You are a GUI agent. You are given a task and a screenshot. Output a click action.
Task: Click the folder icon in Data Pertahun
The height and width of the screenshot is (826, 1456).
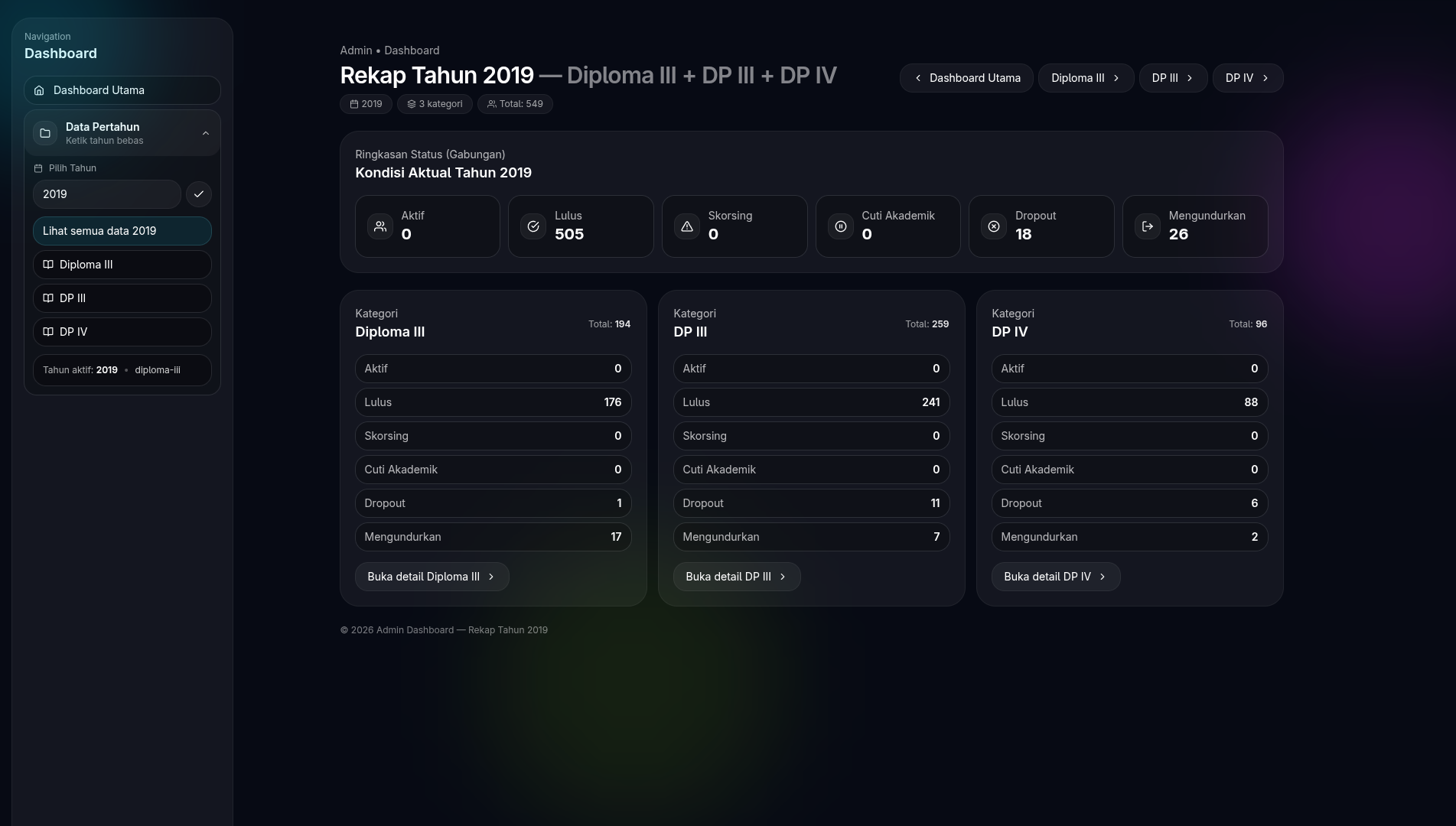[x=45, y=133]
